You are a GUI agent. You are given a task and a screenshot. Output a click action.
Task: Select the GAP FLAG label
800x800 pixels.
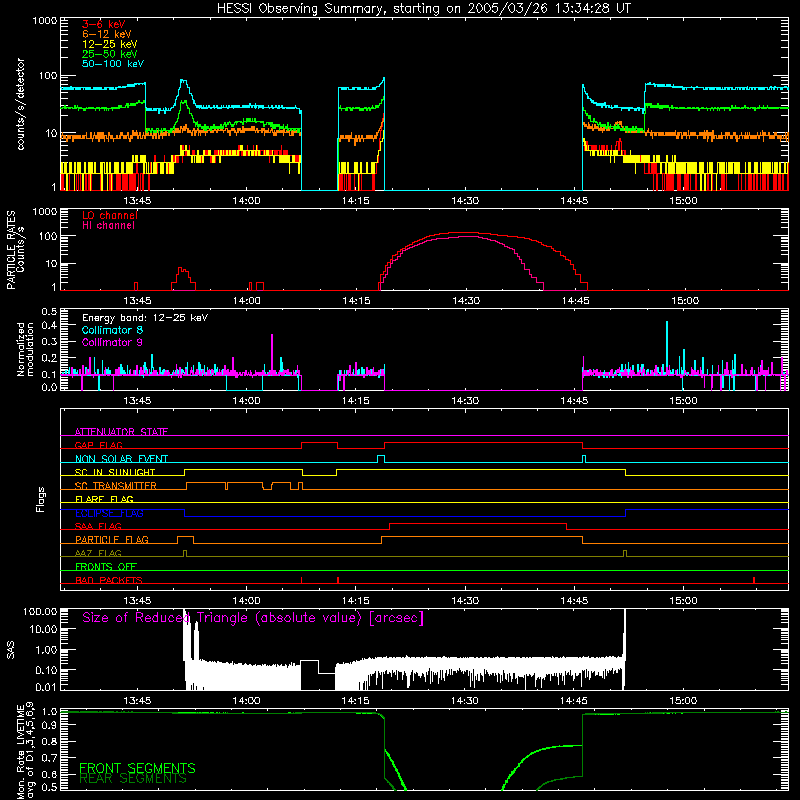click(98, 445)
